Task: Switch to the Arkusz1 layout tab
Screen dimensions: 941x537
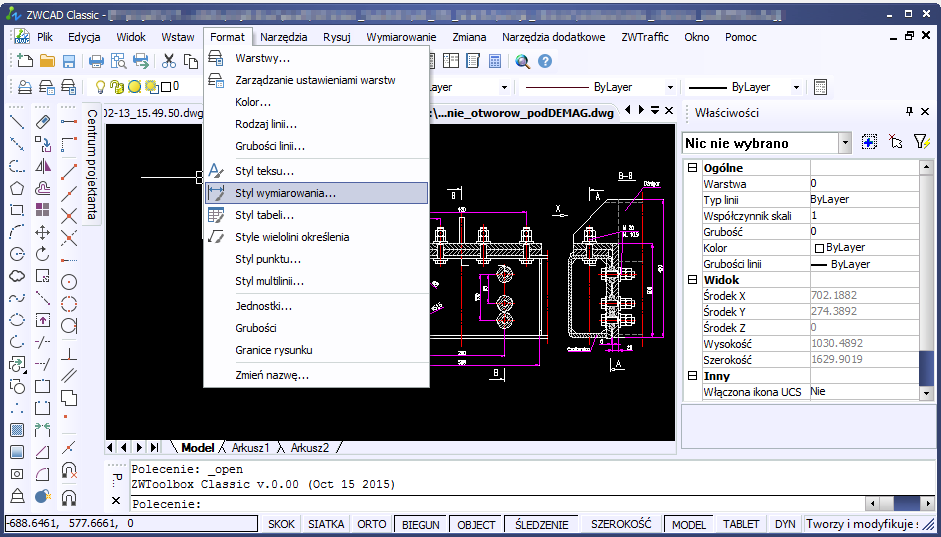Action: coord(251,448)
